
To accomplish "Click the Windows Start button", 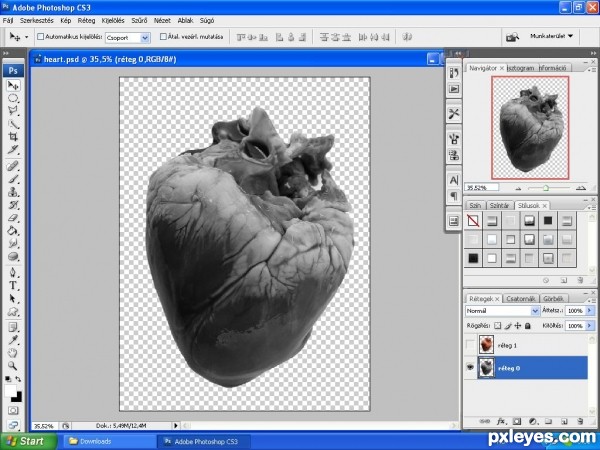I will tap(28, 441).
